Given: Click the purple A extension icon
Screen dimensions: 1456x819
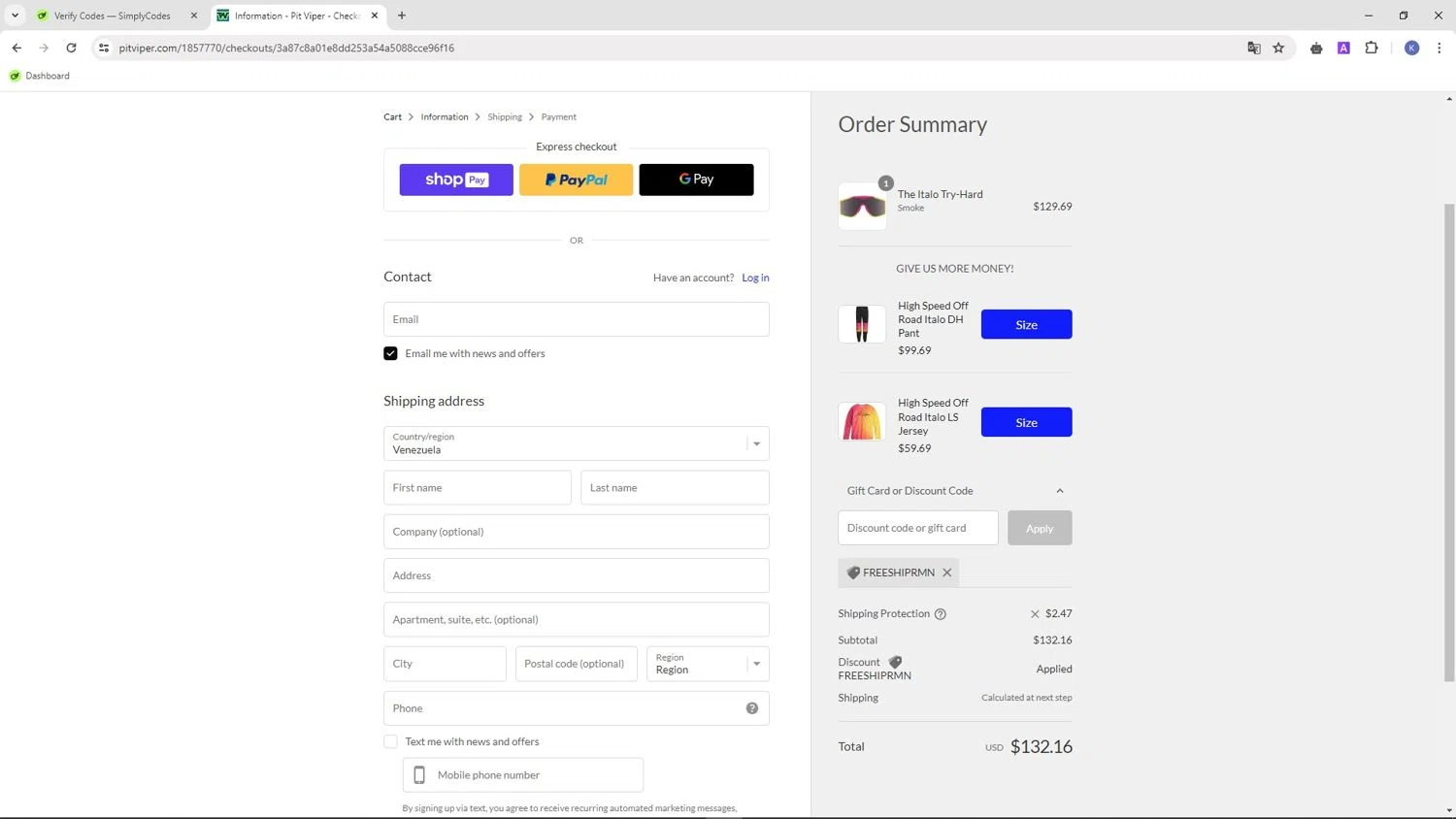Looking at the screenshot, I should 1343,48.
